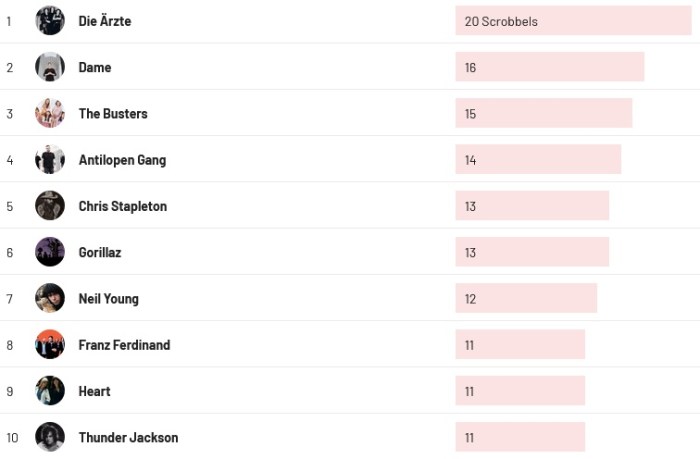Click Chris Stapleton's avatar picture

(x=50, y=206)
